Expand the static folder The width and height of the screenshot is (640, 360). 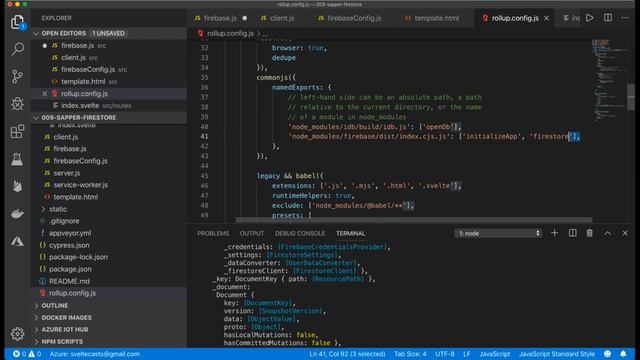pyautogui.click(x=58, y=209)
